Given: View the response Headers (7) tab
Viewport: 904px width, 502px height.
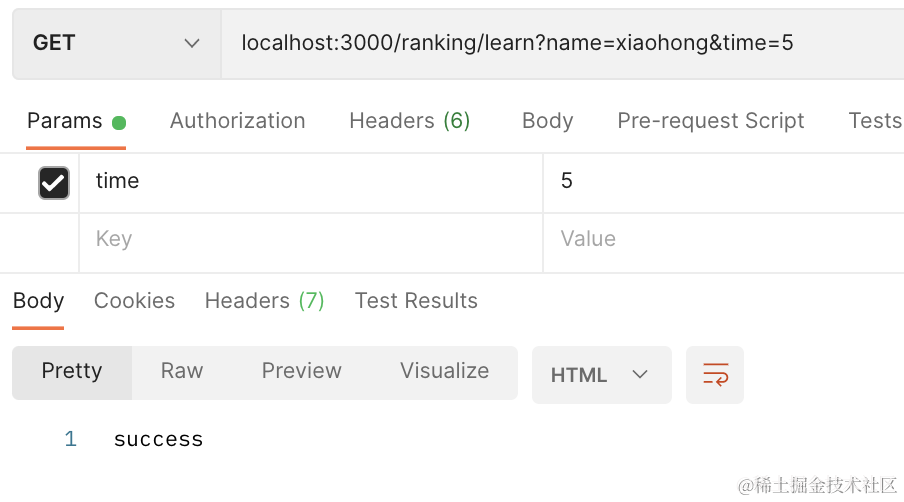Looking at the screenshot, I should pos(264,301).
